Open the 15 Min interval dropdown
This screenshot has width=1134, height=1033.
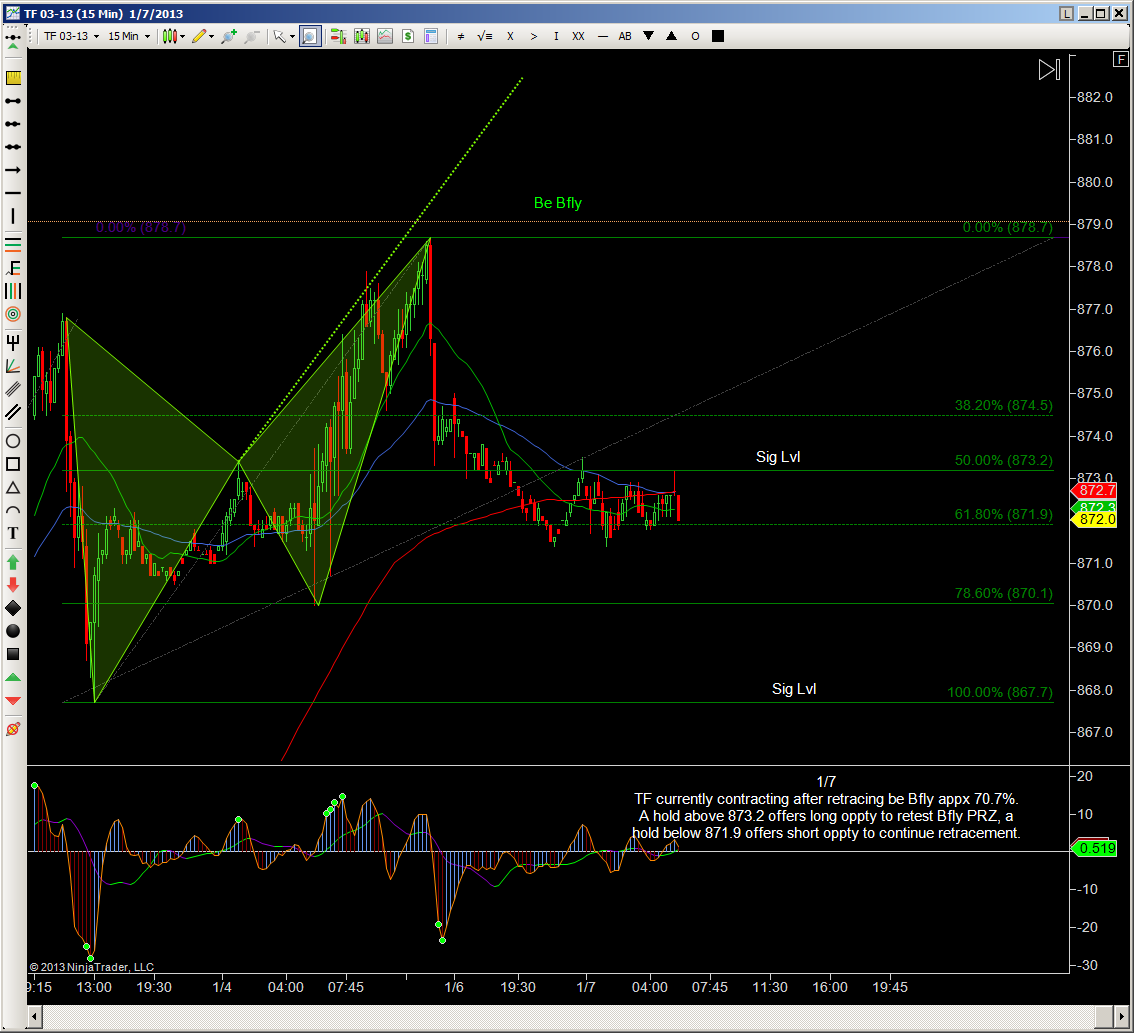click(x=128, y=36)
